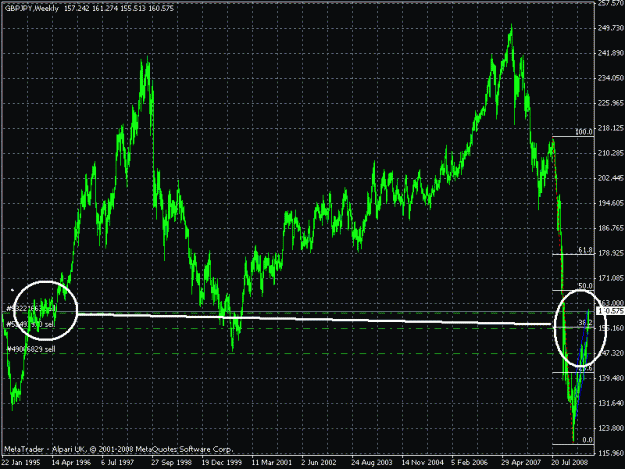This screenshot has height=469, width=625.
Task: Select the Fibonacci 61.8 level label
Action: pos(585,250)
